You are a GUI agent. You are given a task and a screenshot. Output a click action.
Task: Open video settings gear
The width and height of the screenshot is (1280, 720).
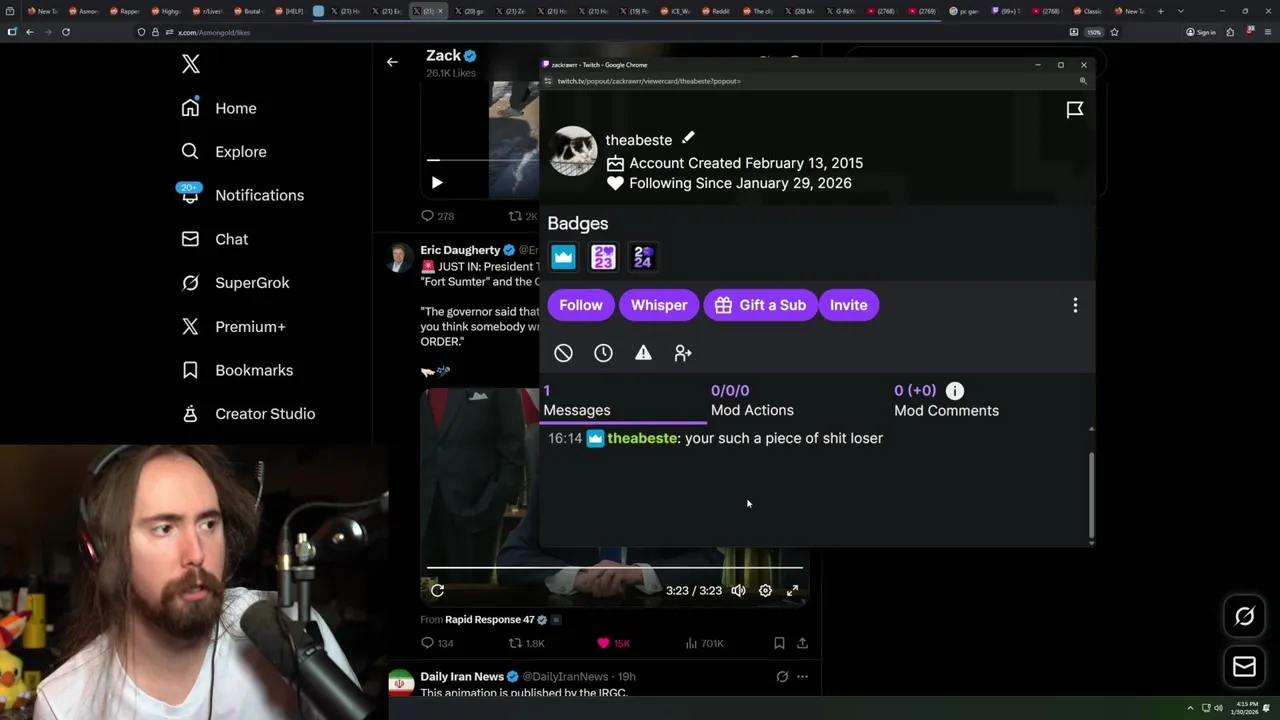[x=765, y=591]
